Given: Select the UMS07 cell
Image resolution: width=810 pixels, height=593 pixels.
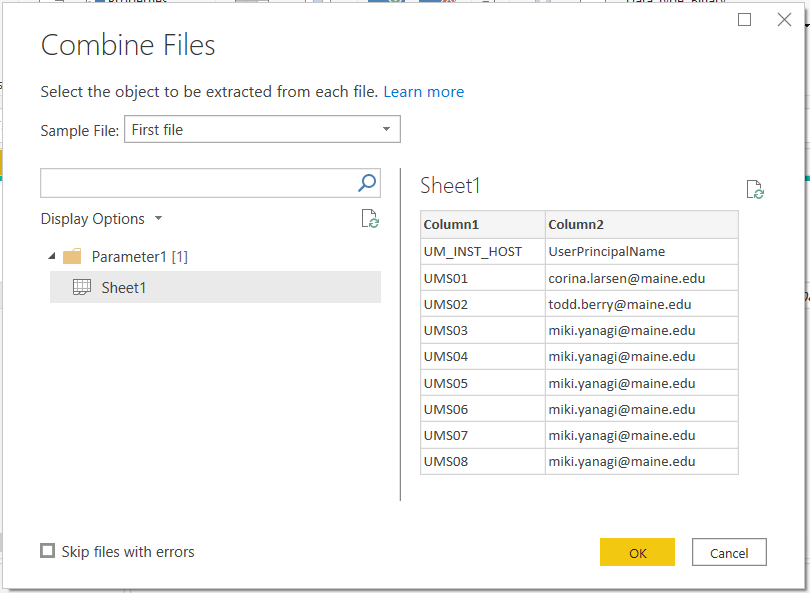Looking at the screenshot, I should click(483, 435).
